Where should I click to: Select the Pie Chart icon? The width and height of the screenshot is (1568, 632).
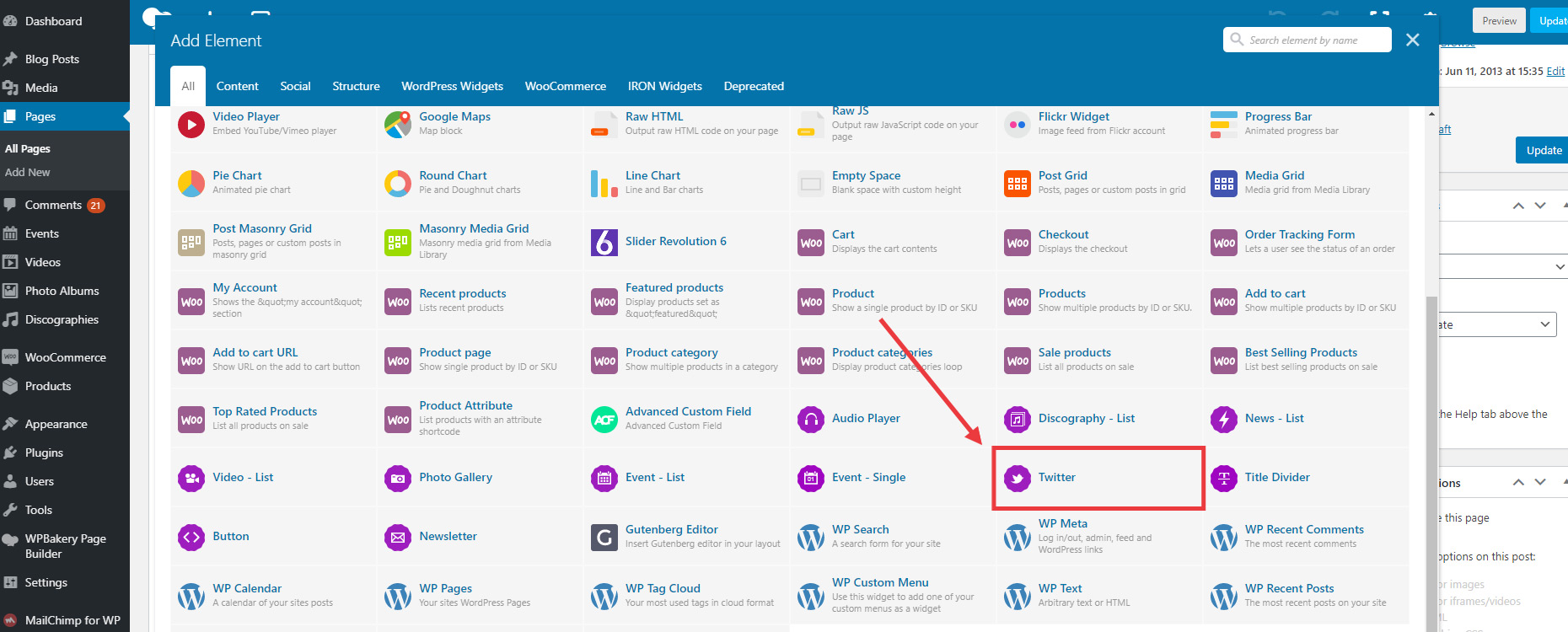[191, 184]
